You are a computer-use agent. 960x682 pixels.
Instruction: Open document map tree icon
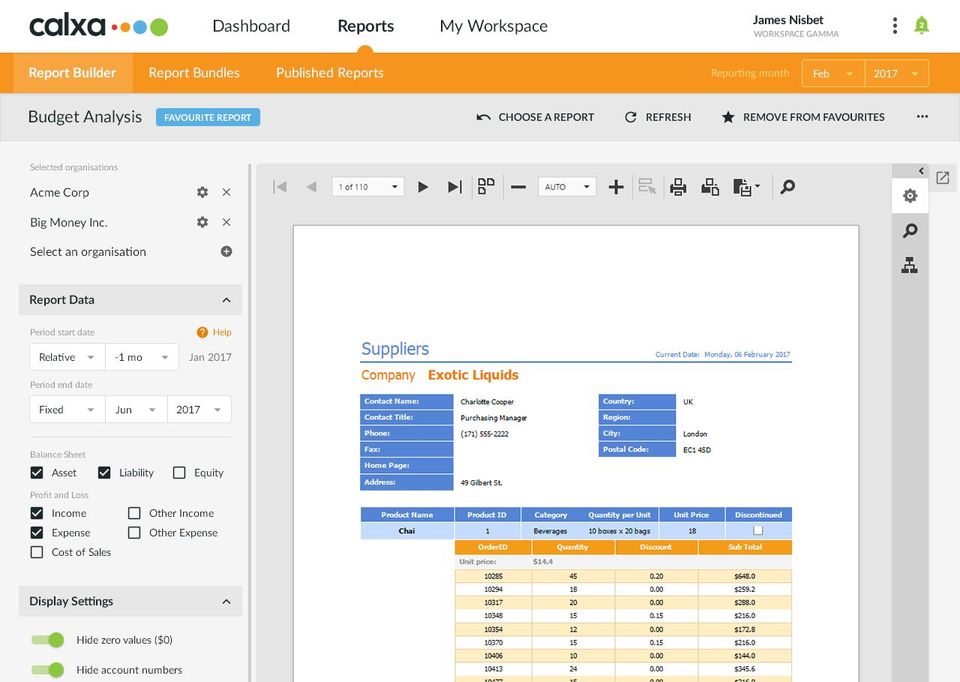pos(910,265)
